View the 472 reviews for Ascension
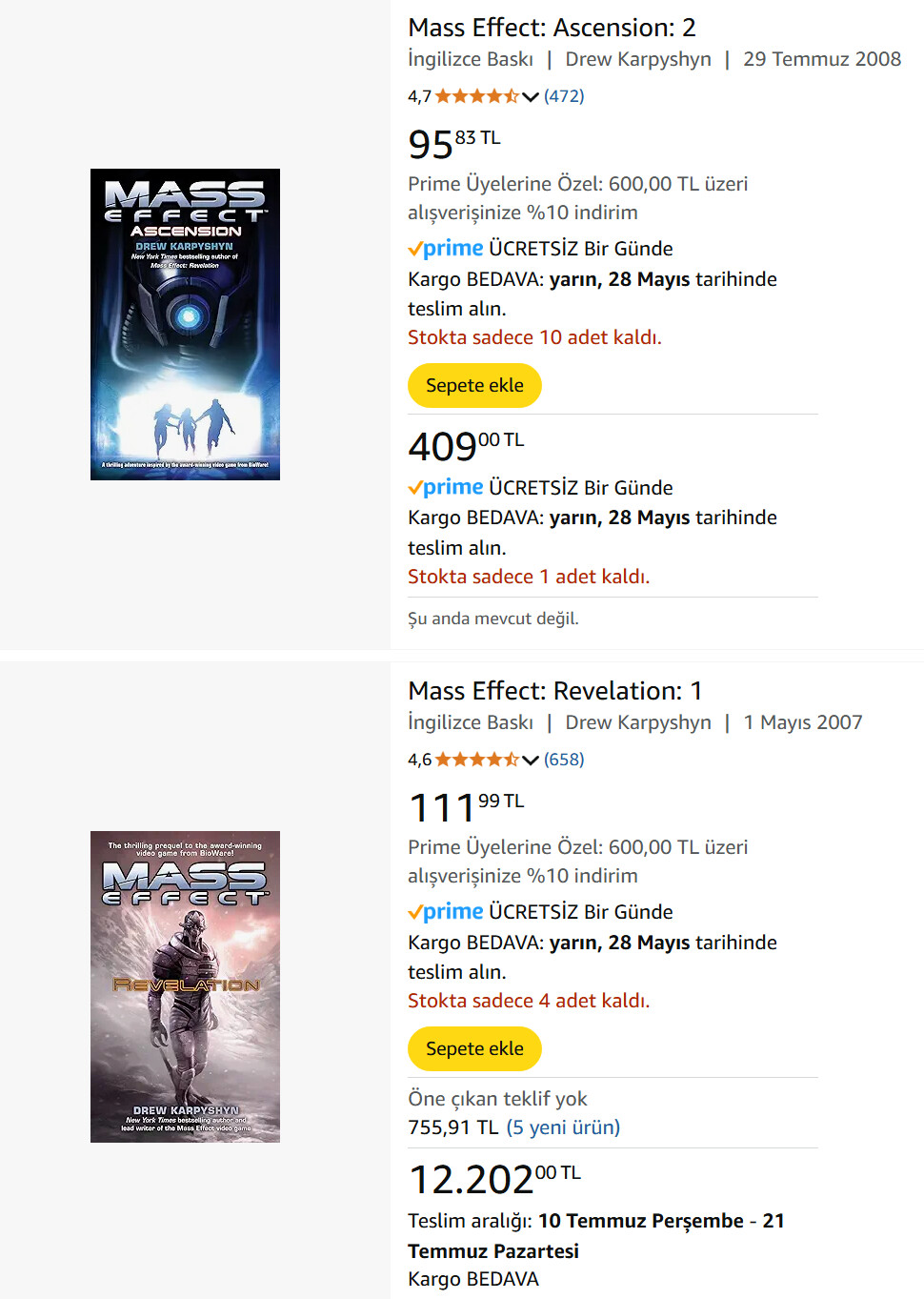The image size is (924, 1299). point(564,96)
